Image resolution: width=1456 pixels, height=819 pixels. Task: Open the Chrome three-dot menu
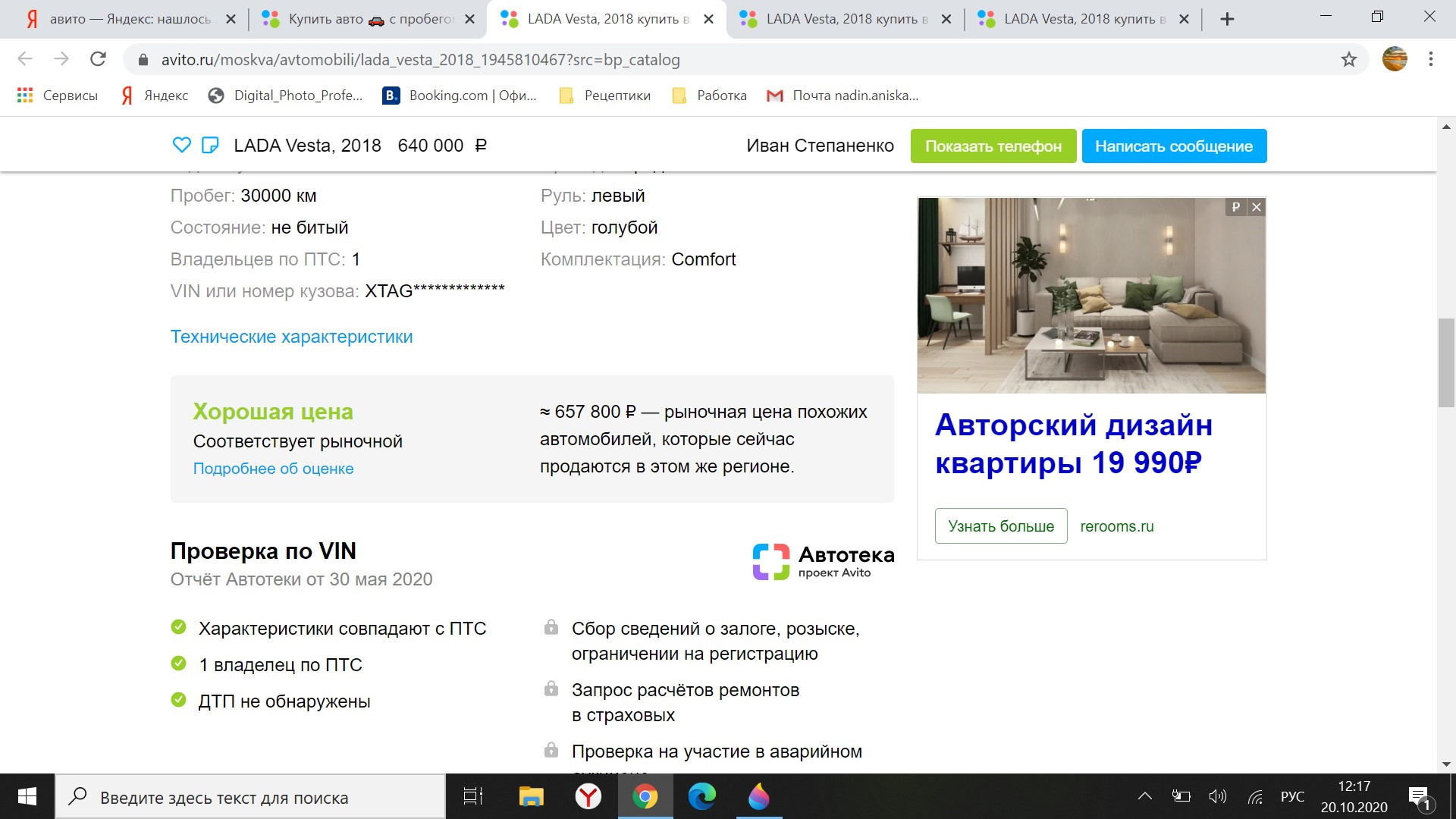1430,59
